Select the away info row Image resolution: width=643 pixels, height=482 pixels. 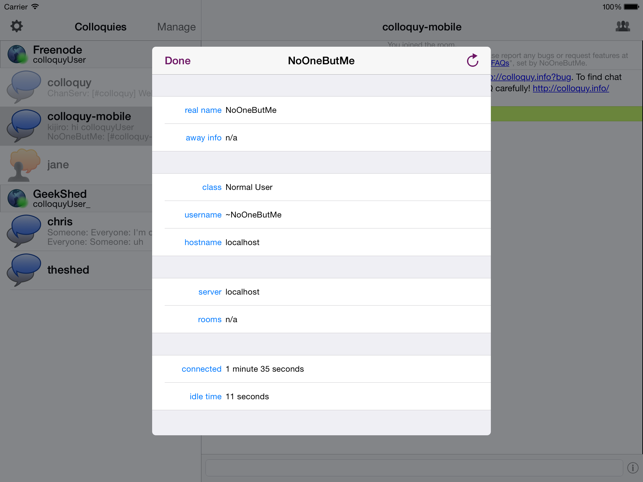tap(321, 137)
